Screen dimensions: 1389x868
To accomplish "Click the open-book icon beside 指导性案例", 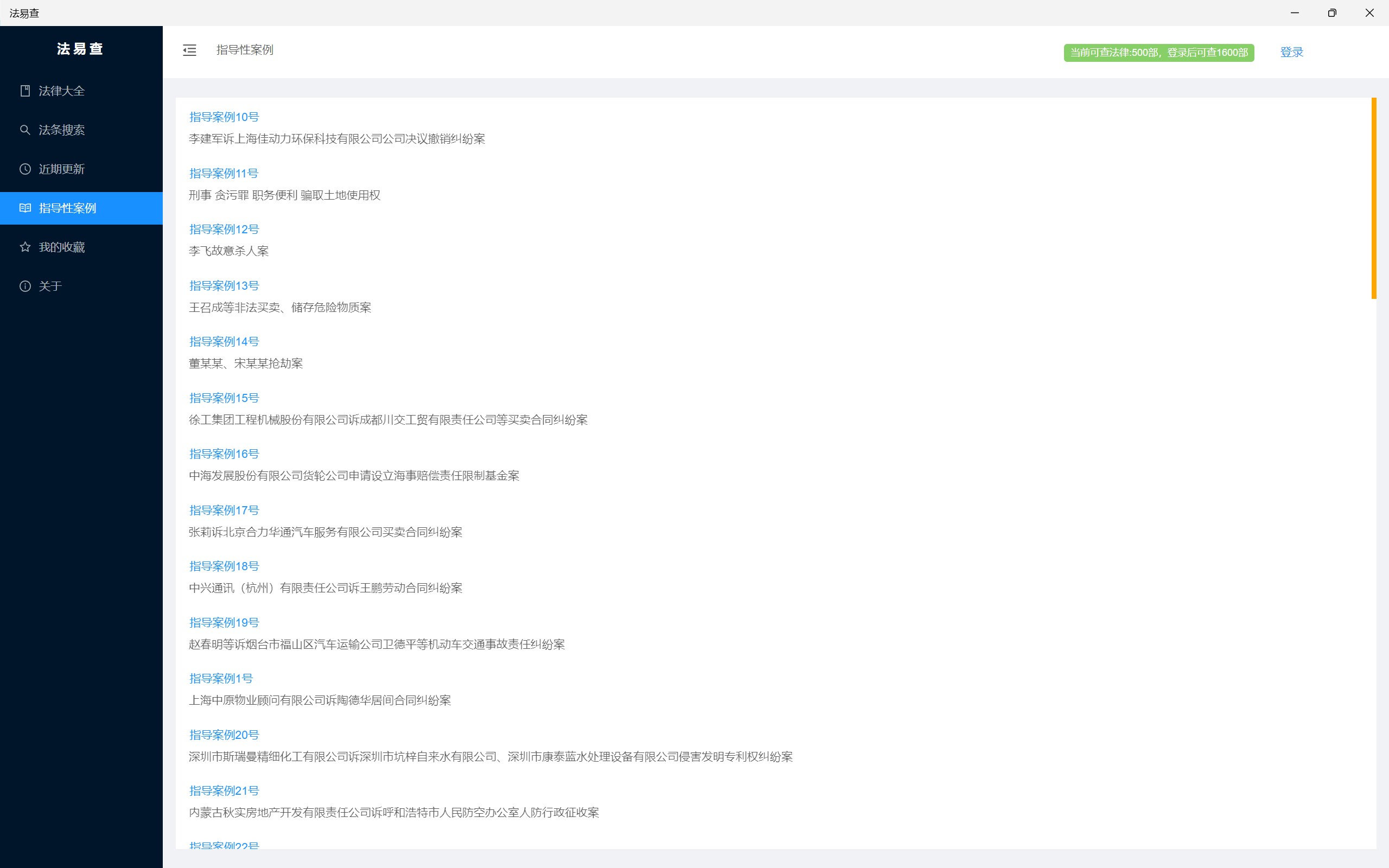I will coord(24,208).
